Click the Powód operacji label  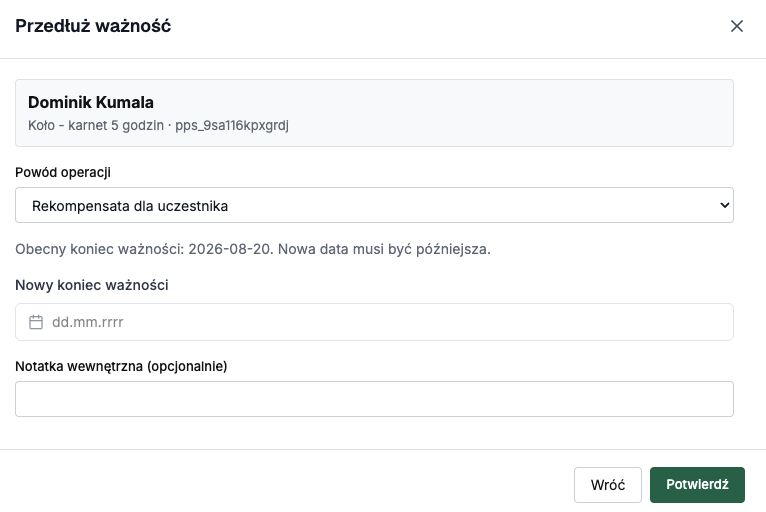click(63, 172)
